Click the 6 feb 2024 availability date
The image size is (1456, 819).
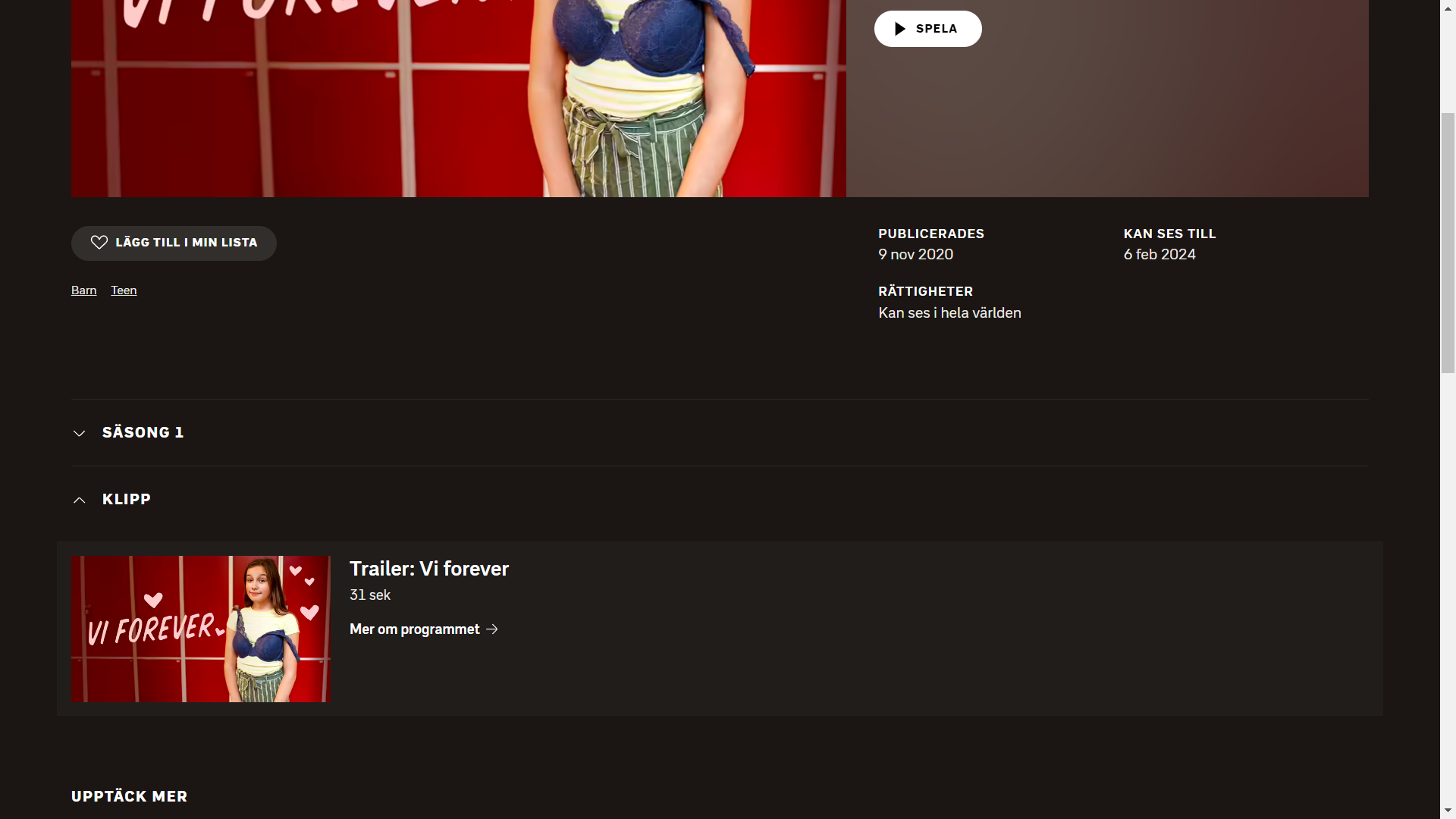pyautogui.click(x=1159, y=255)
